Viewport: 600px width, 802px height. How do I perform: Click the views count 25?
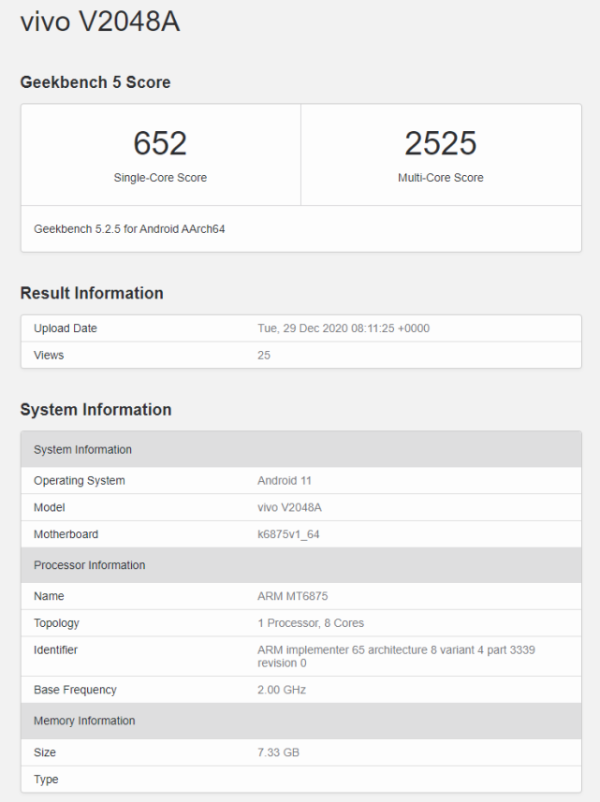pos(264,355)
